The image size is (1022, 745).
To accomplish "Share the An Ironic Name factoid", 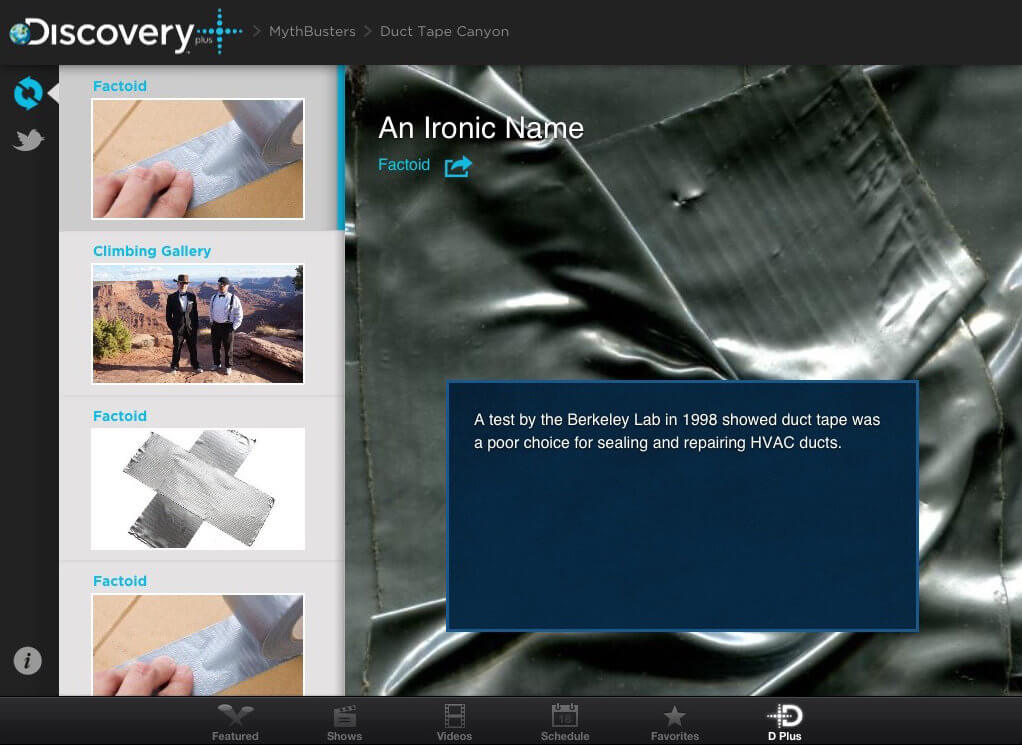I will tap(458, 166).
